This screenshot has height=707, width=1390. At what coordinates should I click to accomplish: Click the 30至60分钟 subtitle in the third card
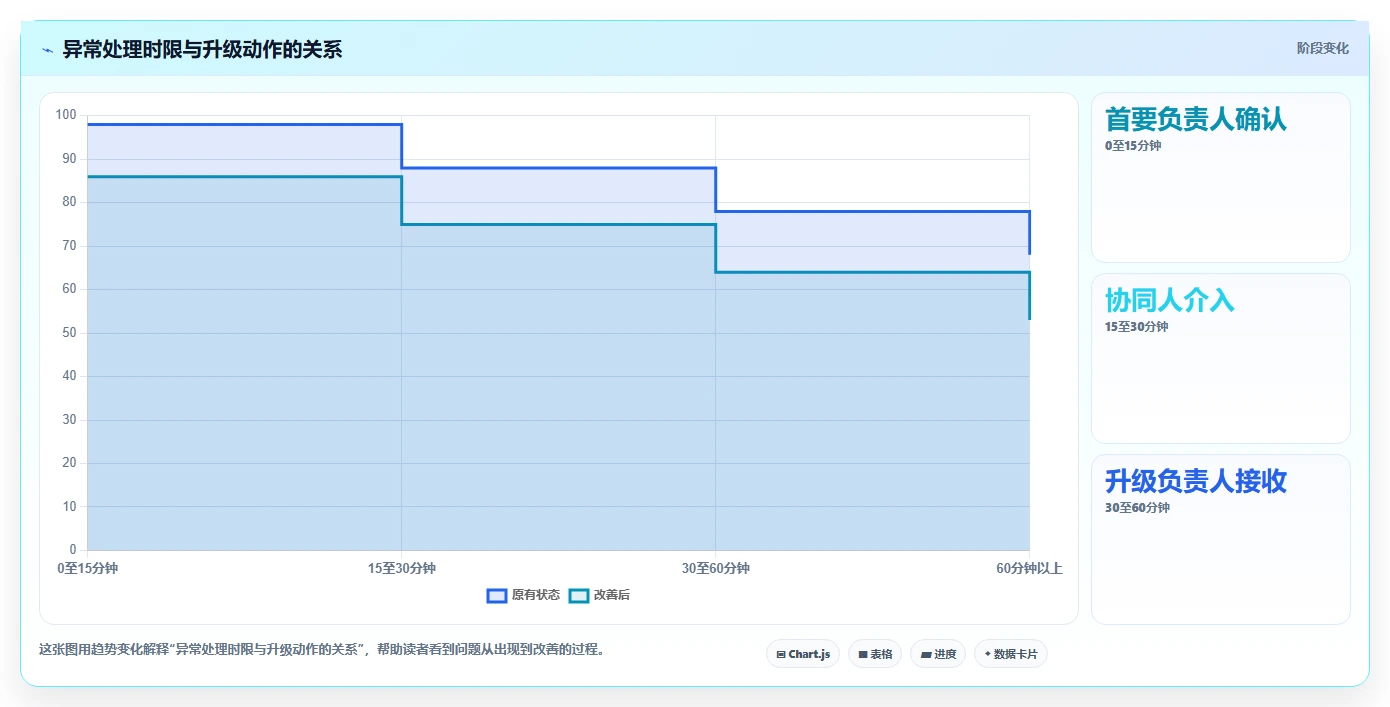click(x=1137, y=508)
